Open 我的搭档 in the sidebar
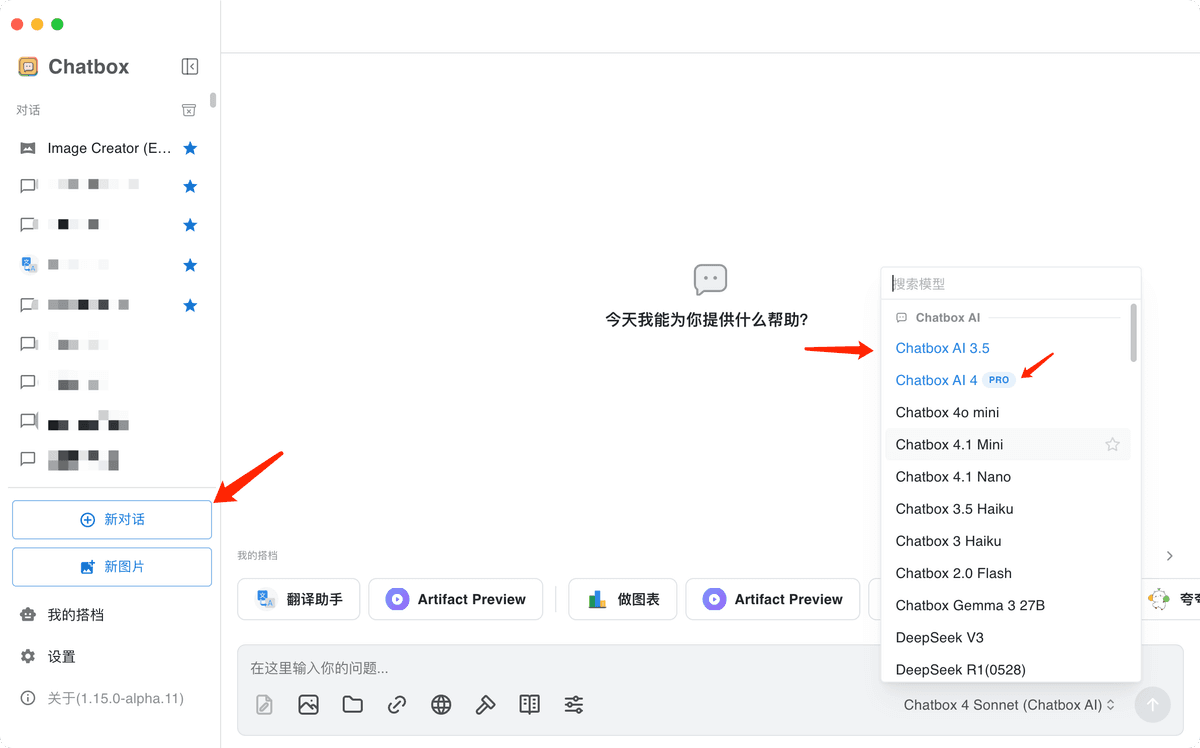This screenshot has width=1200, height=748. [68, 614]
